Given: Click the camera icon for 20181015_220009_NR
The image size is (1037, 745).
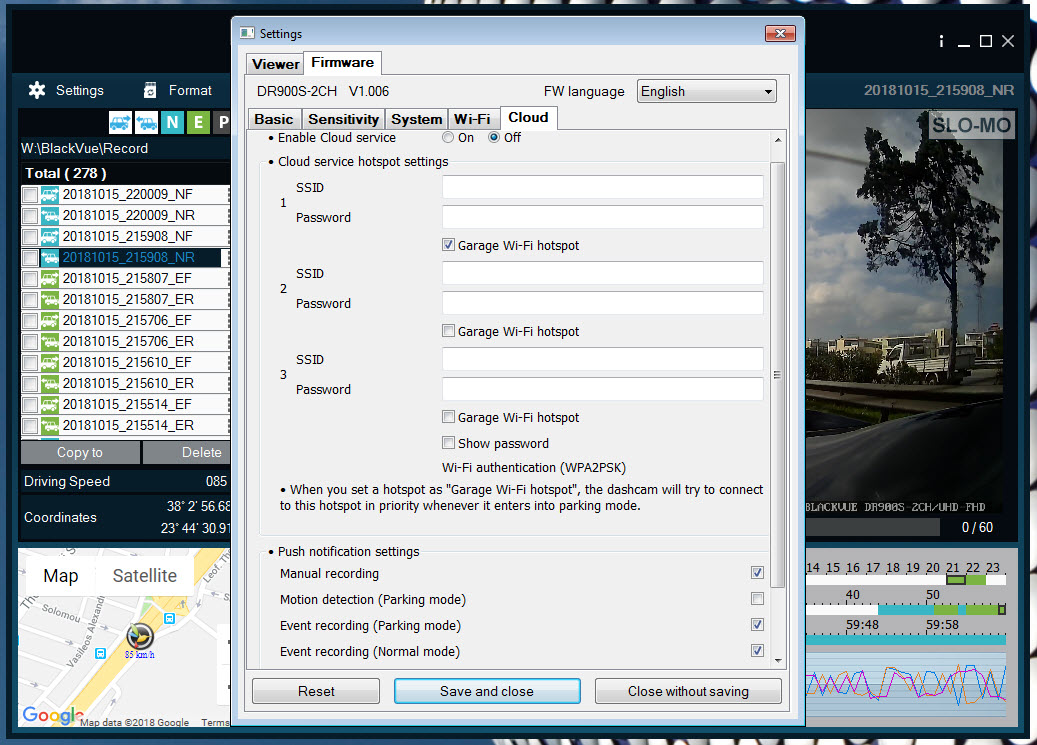Looking at the screenshot, I should pos(50,216).
